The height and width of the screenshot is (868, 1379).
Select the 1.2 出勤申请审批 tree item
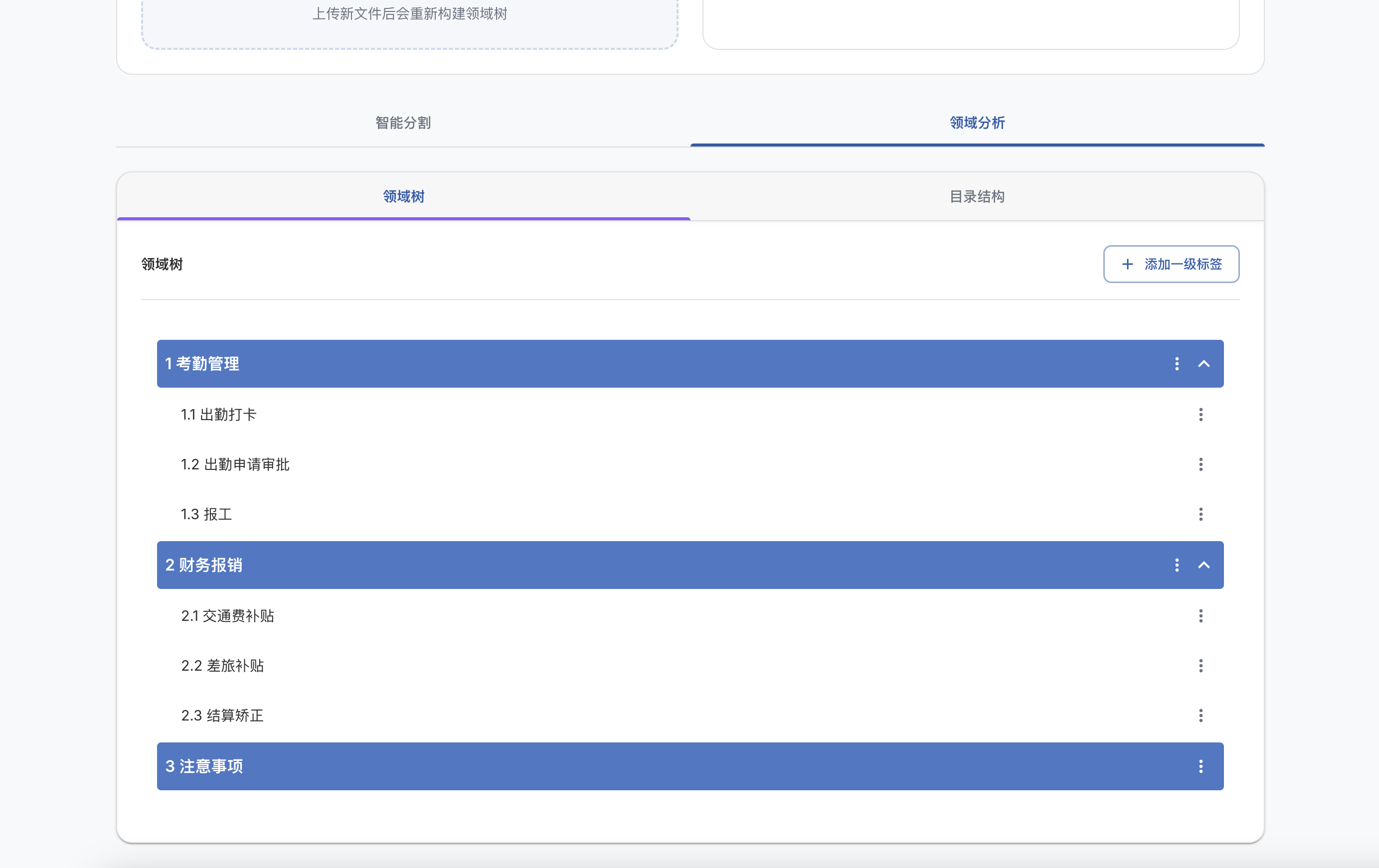(x=235, y=464)
